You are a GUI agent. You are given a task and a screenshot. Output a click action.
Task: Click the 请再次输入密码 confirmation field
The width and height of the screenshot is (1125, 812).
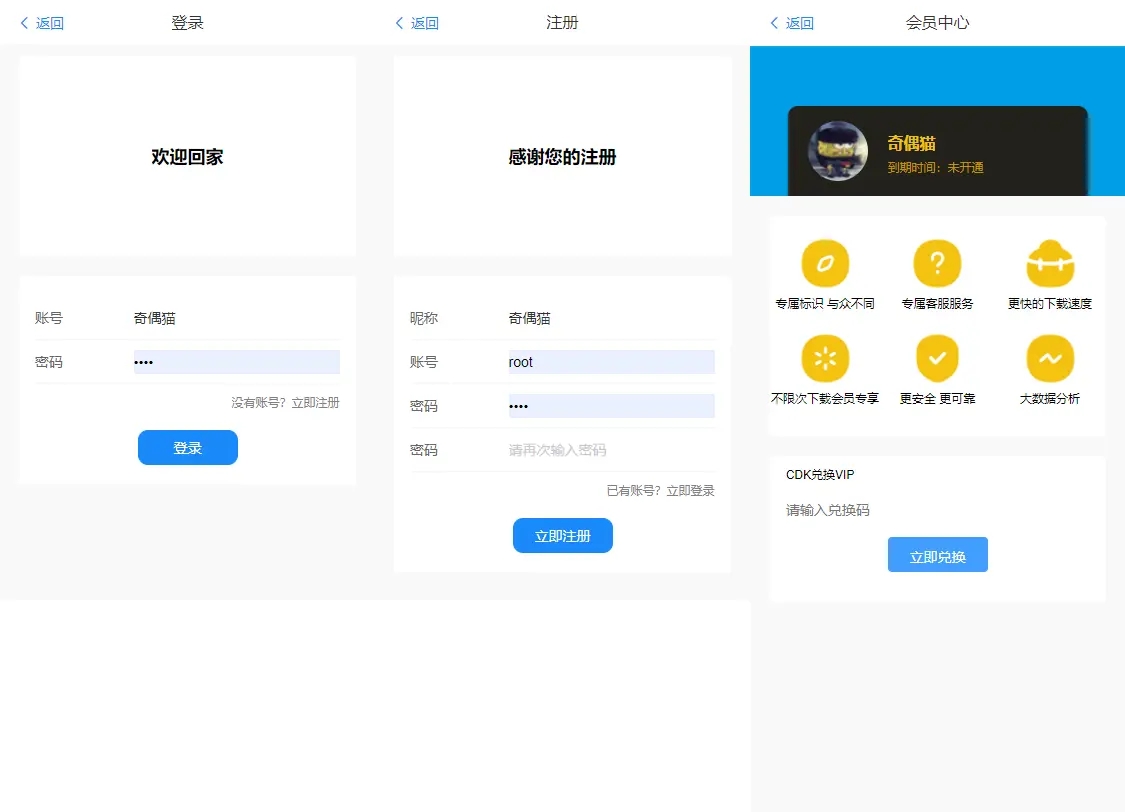tap(611, 449)
